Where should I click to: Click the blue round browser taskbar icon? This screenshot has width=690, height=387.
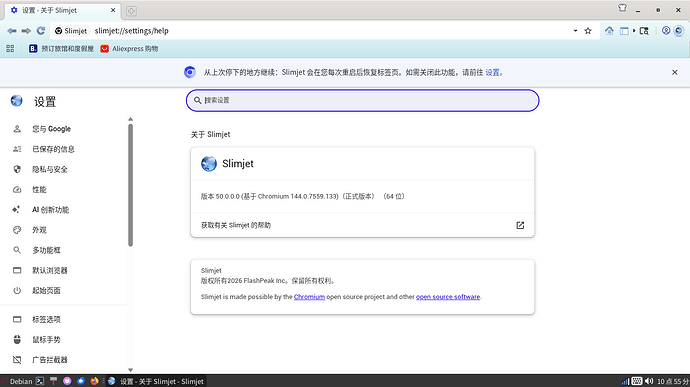pos(81,381)
